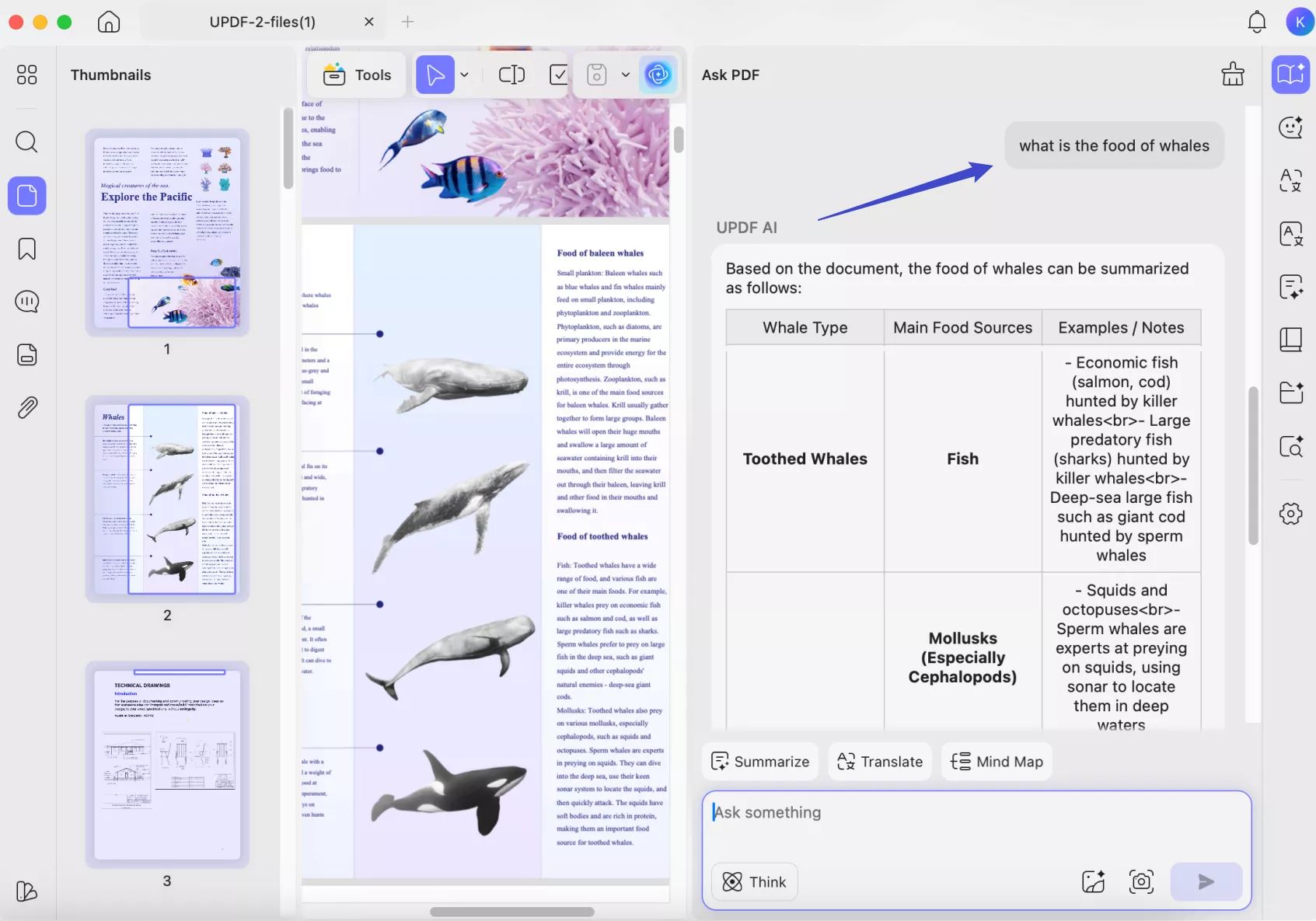
Task: Click the "Ask PDF" panel title
Action: [731, 75]
